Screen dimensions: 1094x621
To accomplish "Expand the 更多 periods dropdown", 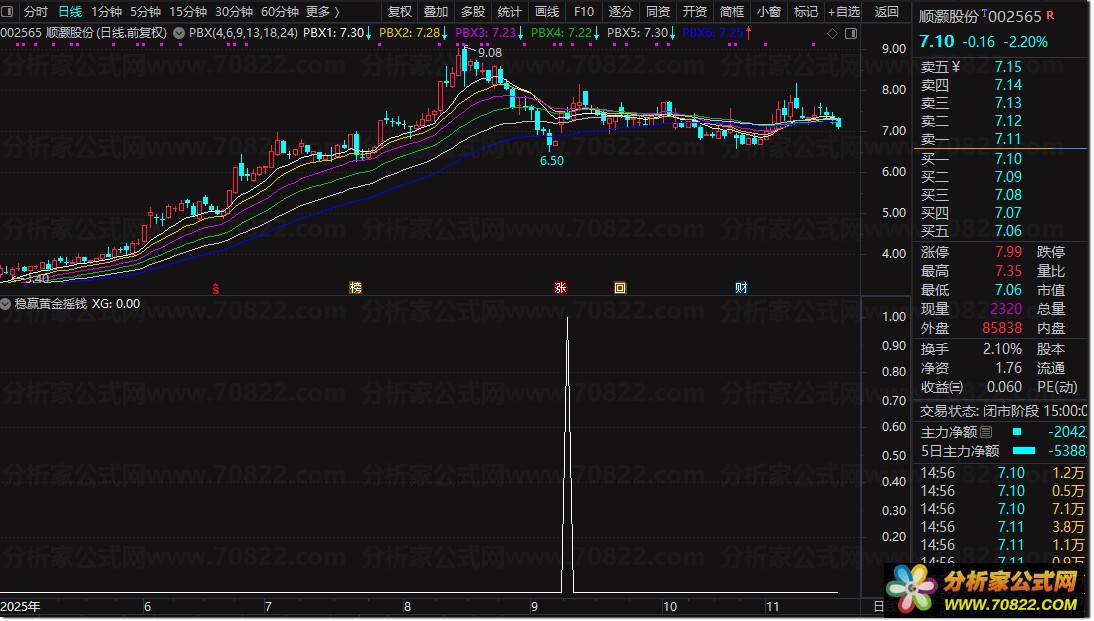I will pyautogui.click(x=322, y=12).
